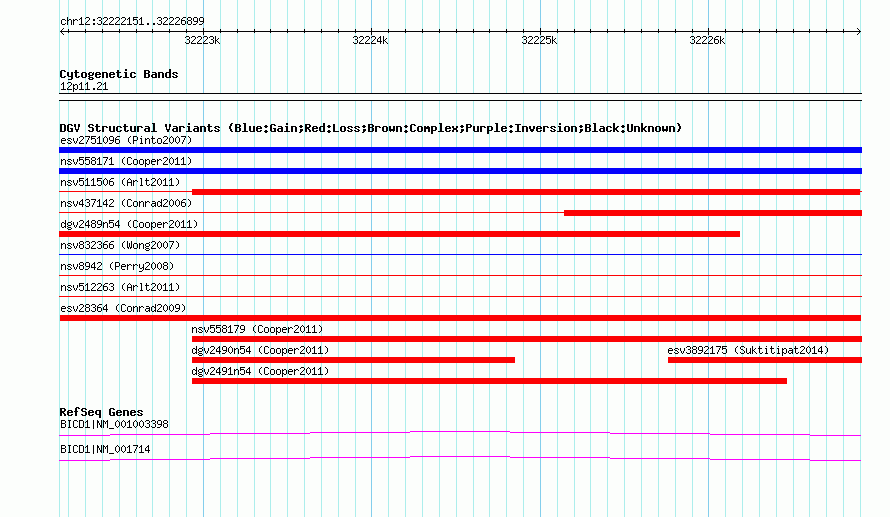Click the chr12:32222151..32226899 coordinate text

click(132, 22)
